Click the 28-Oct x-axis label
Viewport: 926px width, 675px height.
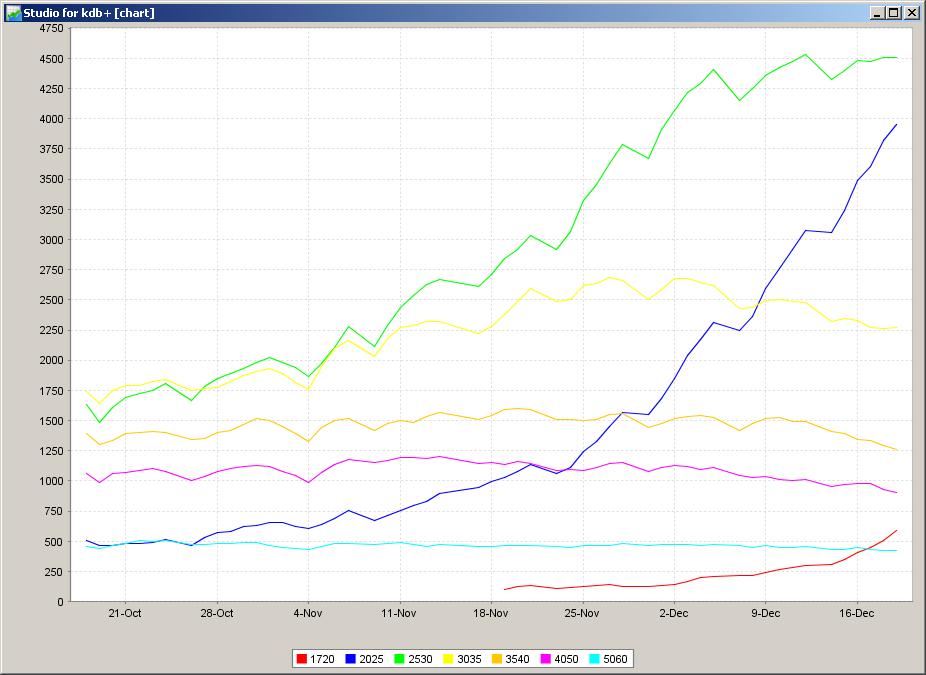tap(217, 613)
